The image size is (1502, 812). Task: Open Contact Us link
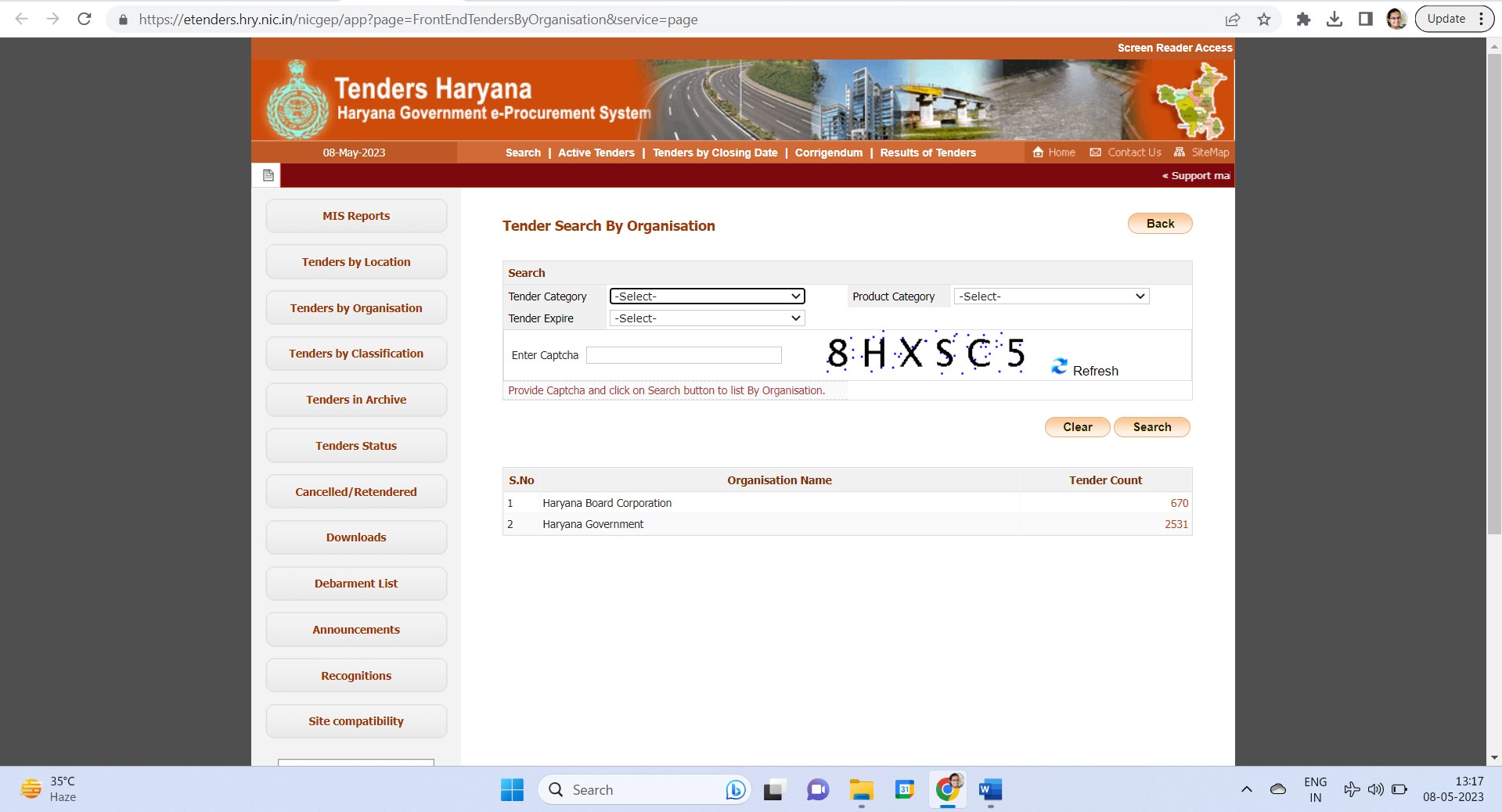[1126, 153]
